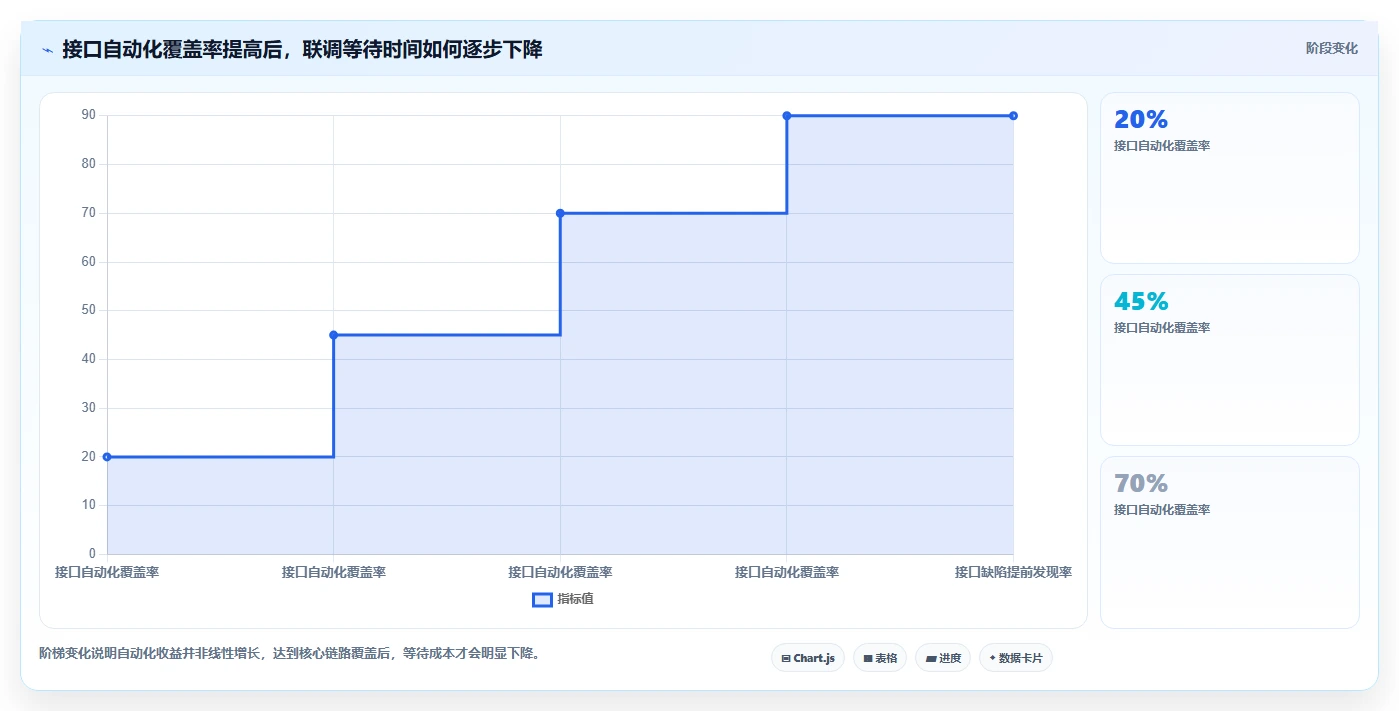Click the y-axis label 0

[92, 554]
